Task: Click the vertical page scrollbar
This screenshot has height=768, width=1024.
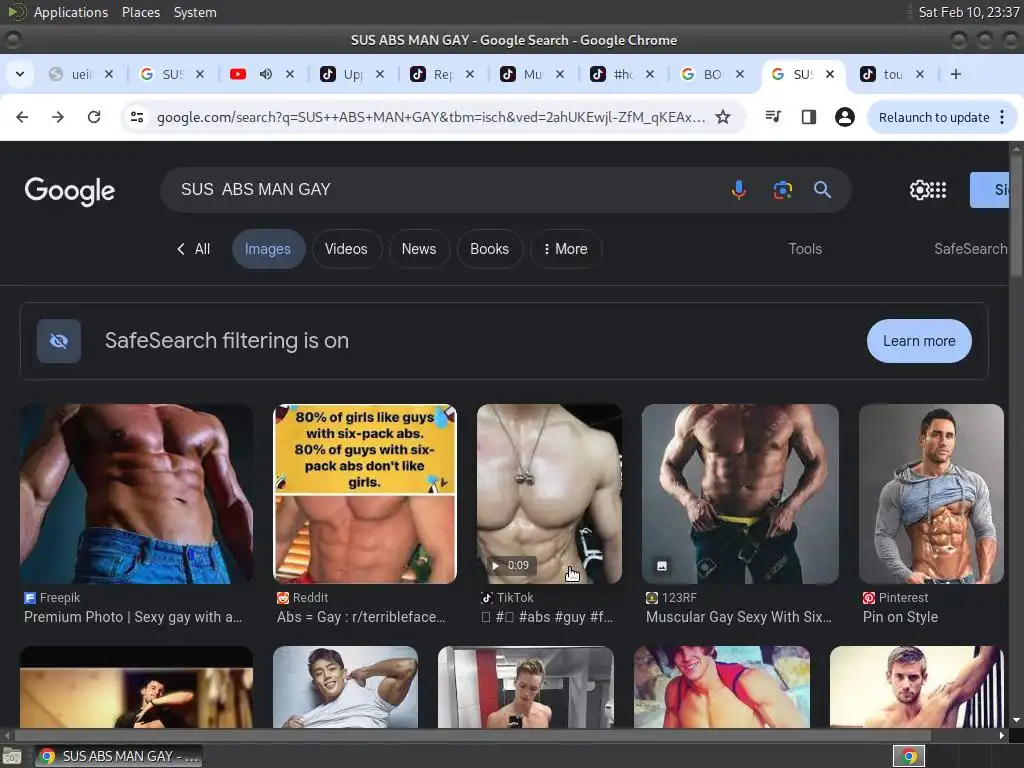Action: coord(1016,216)
